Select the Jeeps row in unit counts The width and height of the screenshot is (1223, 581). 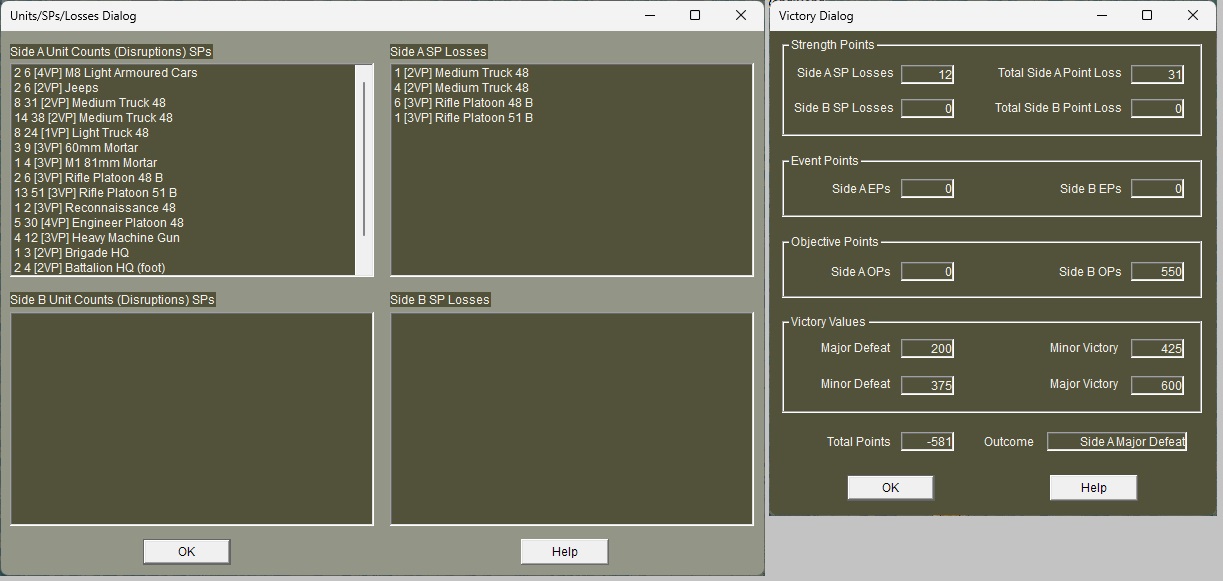(184, 88)
